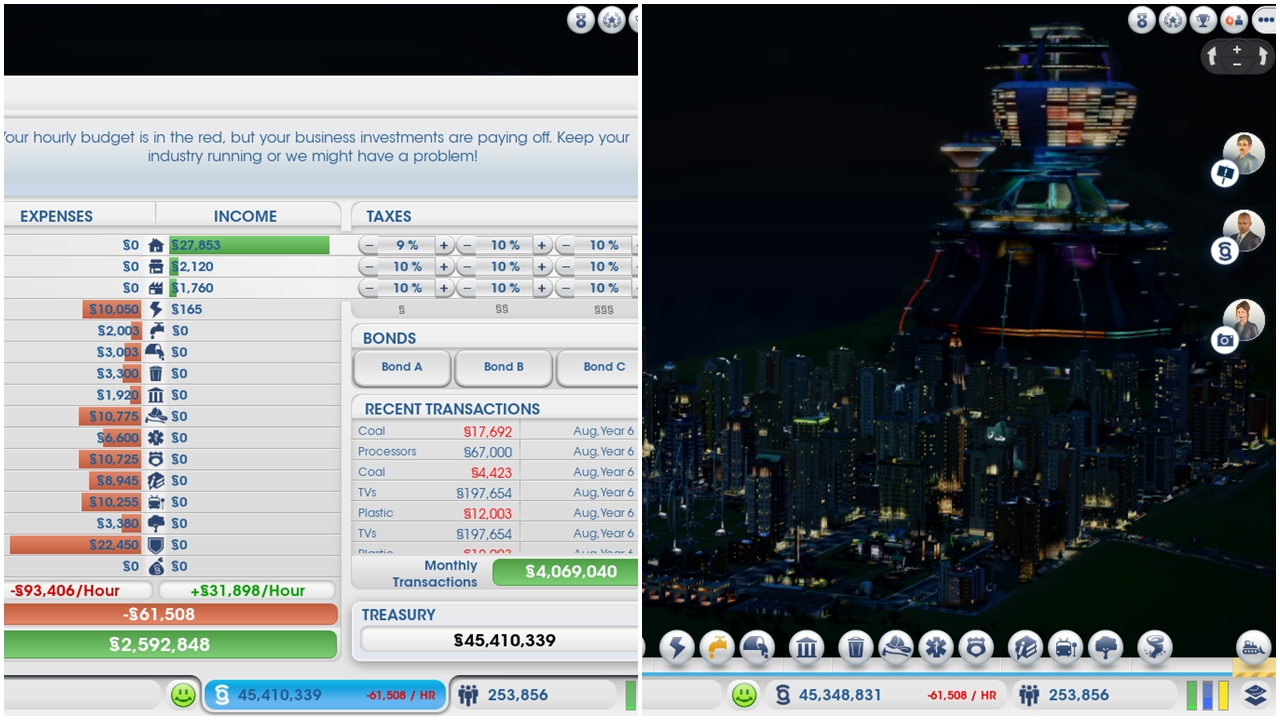Decrease residential high-wealth tax rate
Screen dimensions: 1280x720
pyautogui.click(x=566, y=246)
